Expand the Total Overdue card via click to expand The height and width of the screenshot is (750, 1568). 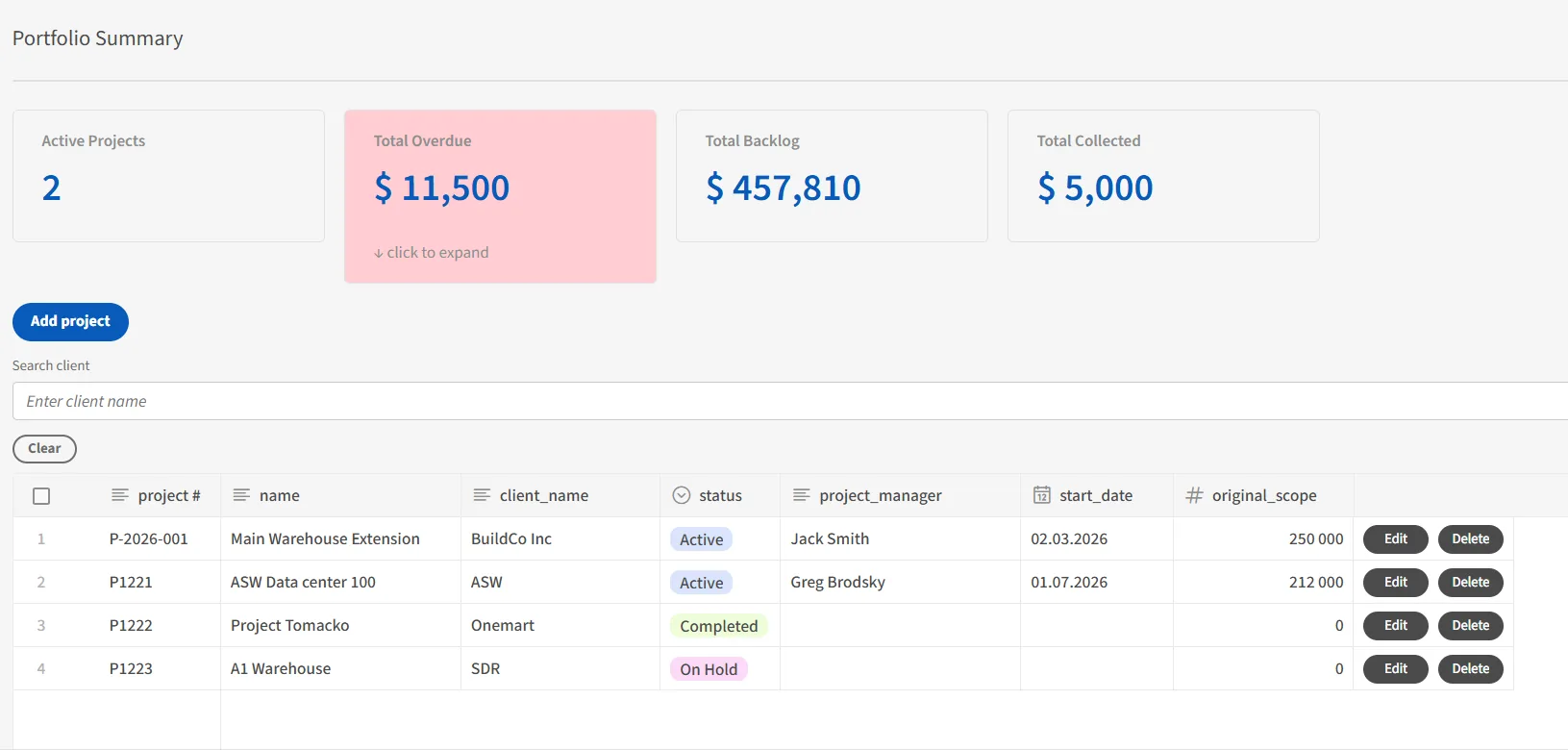tap(432, 252)
